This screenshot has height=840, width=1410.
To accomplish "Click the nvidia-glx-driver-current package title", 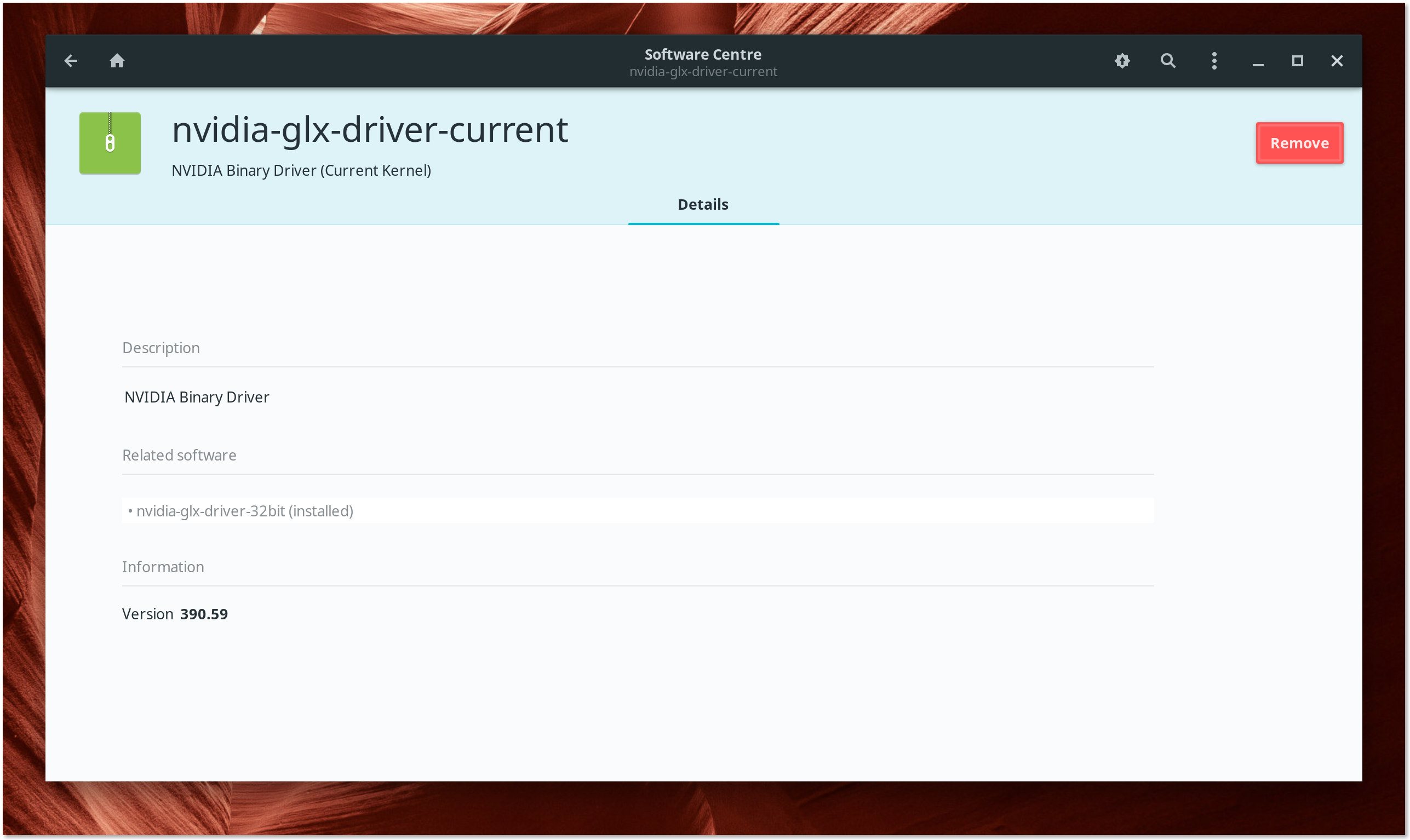I will (370, 130).
